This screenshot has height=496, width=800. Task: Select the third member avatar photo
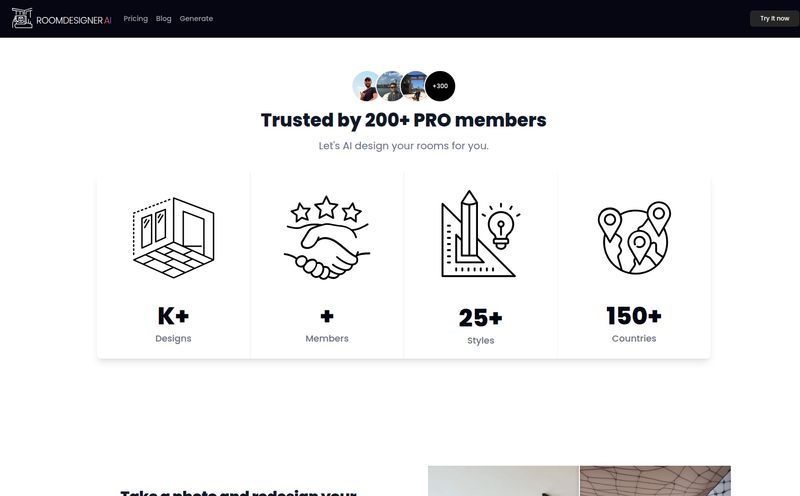tap(413, 86)
